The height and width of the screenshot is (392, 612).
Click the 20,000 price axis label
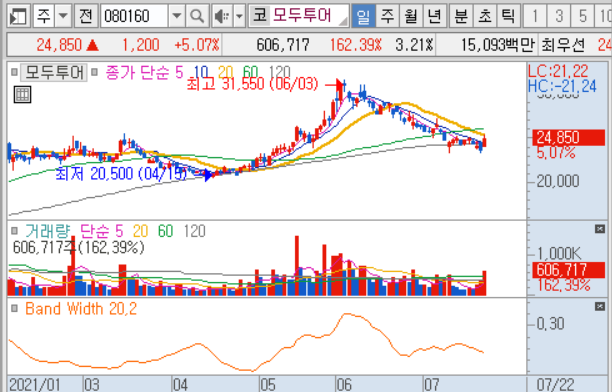click(x=558, y=181)
